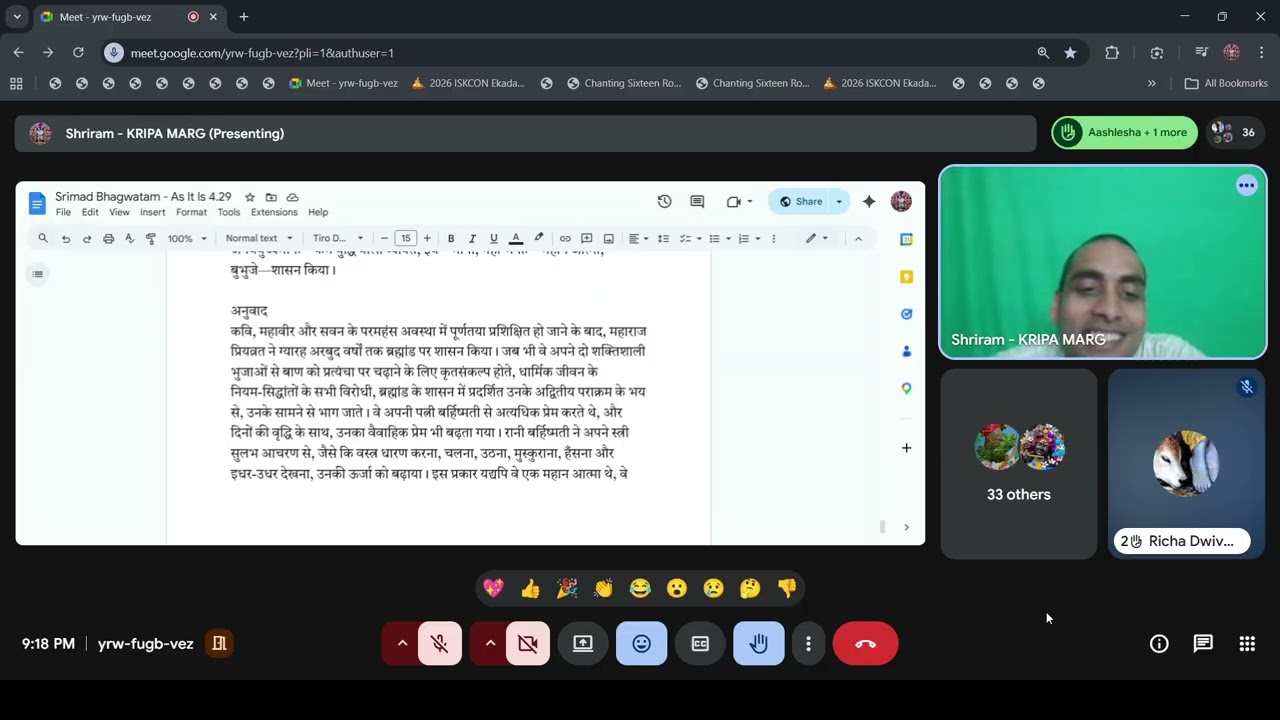Open the Edit menu

(90, 212)
